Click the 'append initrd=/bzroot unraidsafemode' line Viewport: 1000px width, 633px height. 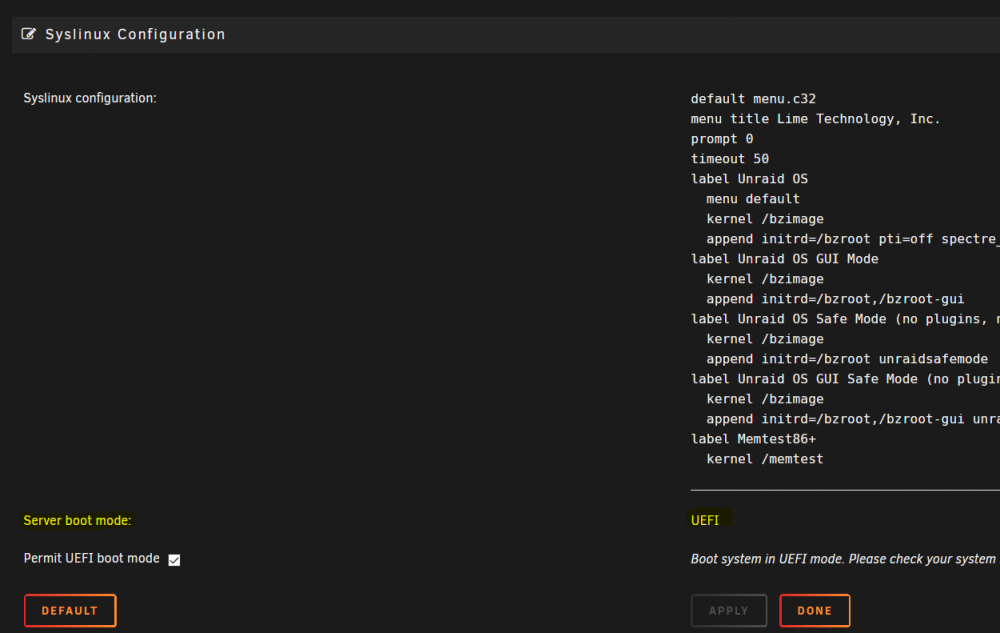(847, 359)
